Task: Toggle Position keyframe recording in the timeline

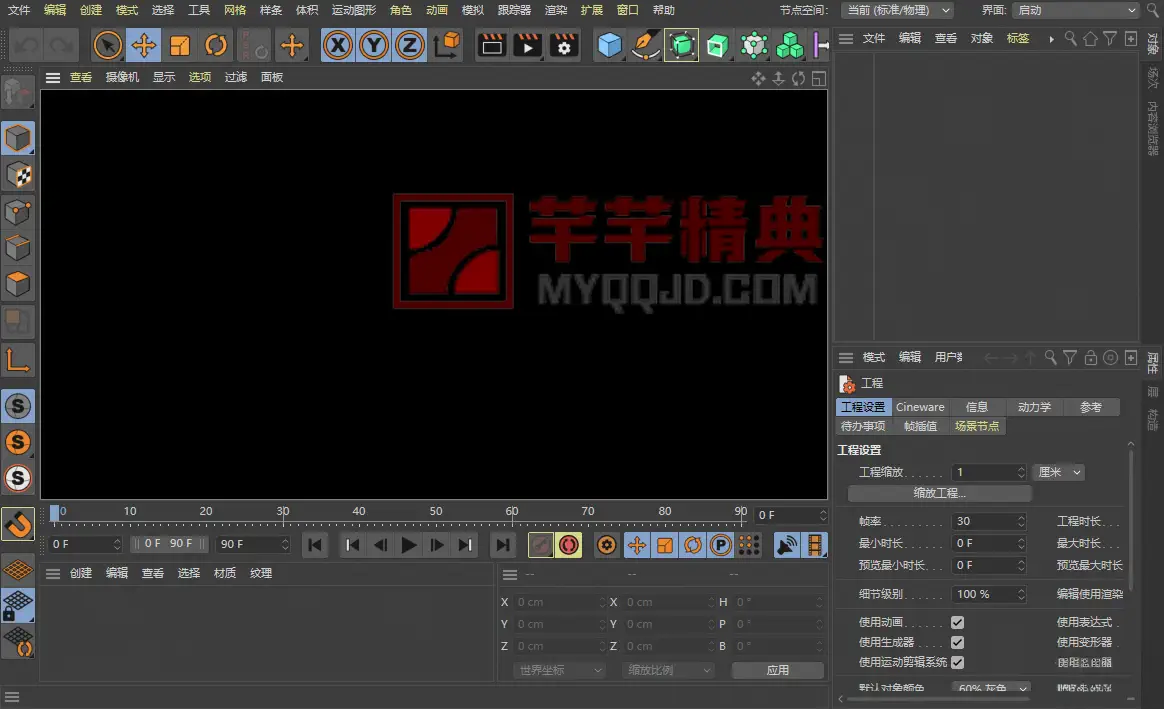Action: (x=637, y=545)
